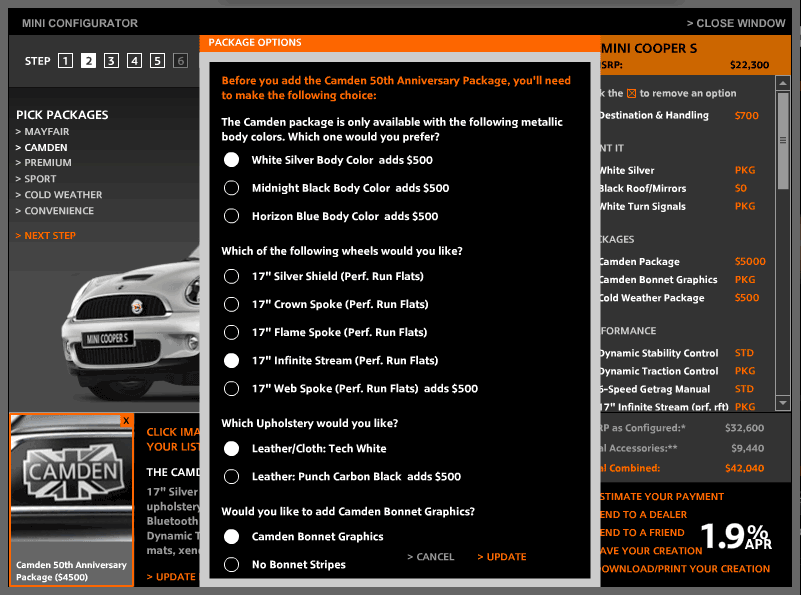Click White Turn Signals summary entry
Screen dimensions: 801x595
pyautogui.click(x=678, y=206)
